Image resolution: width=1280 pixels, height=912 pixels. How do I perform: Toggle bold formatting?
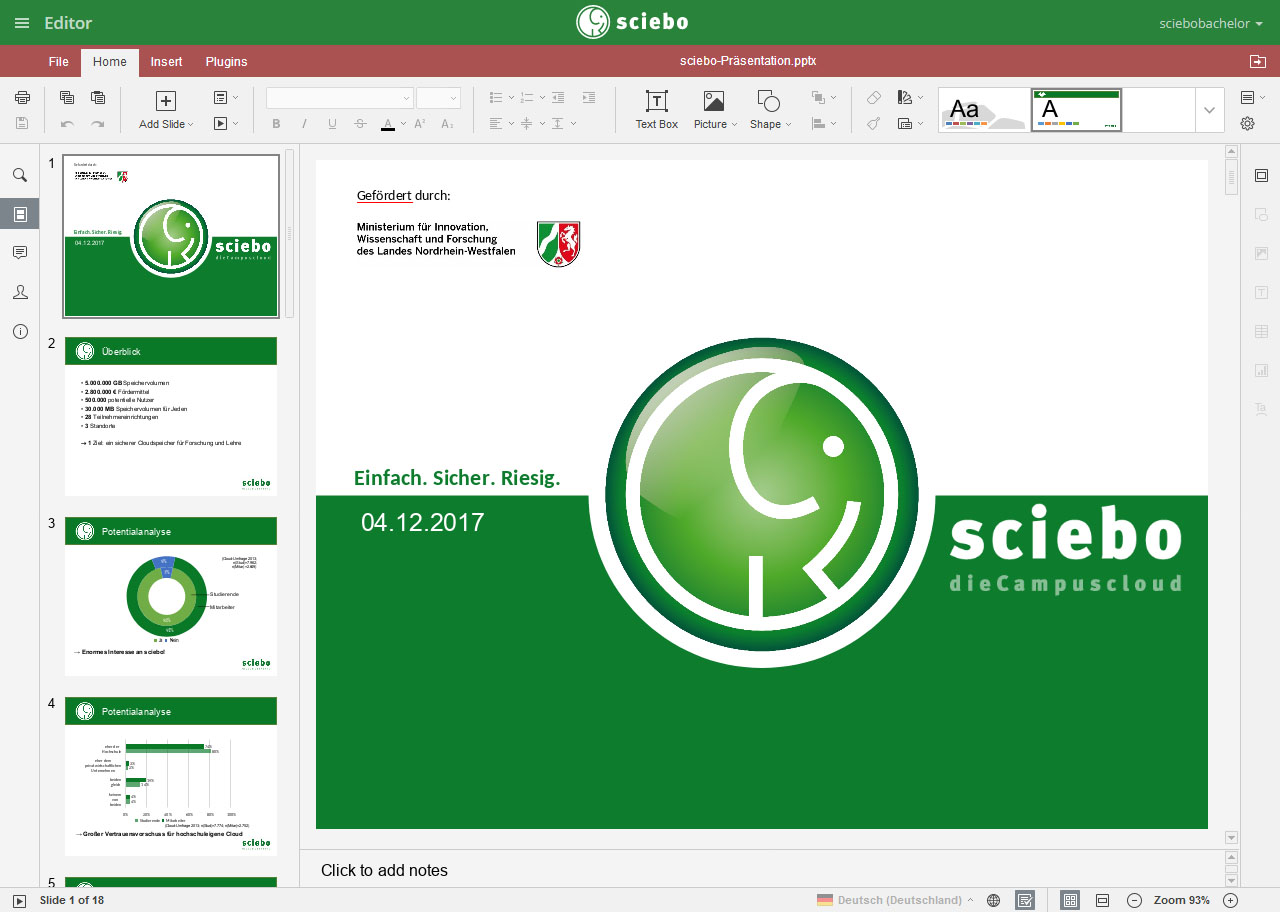point(276,124)
